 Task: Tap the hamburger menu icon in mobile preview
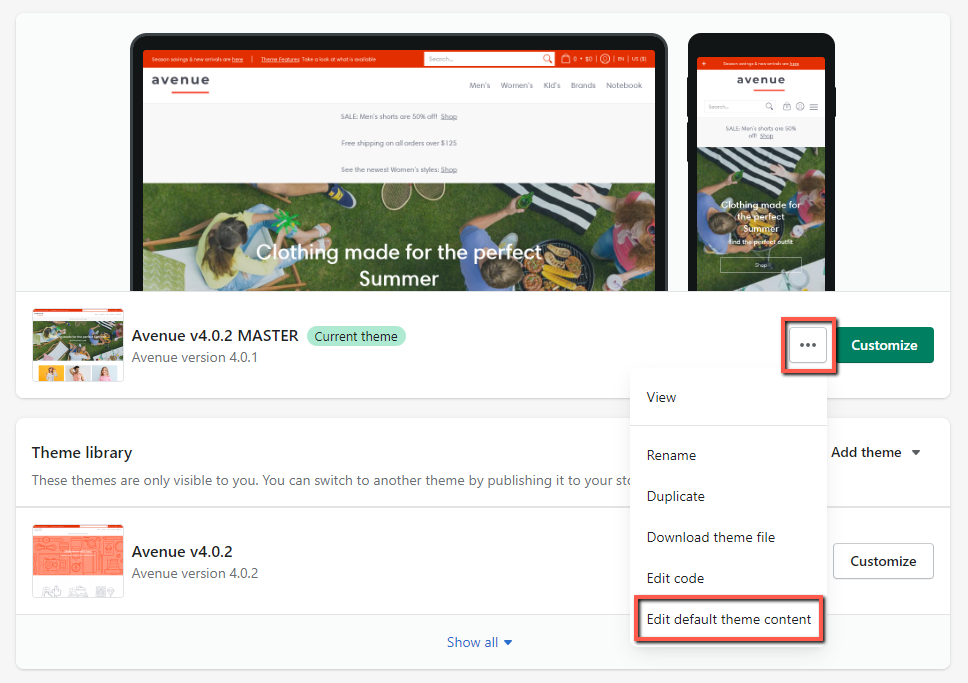(x=814, y=106)
